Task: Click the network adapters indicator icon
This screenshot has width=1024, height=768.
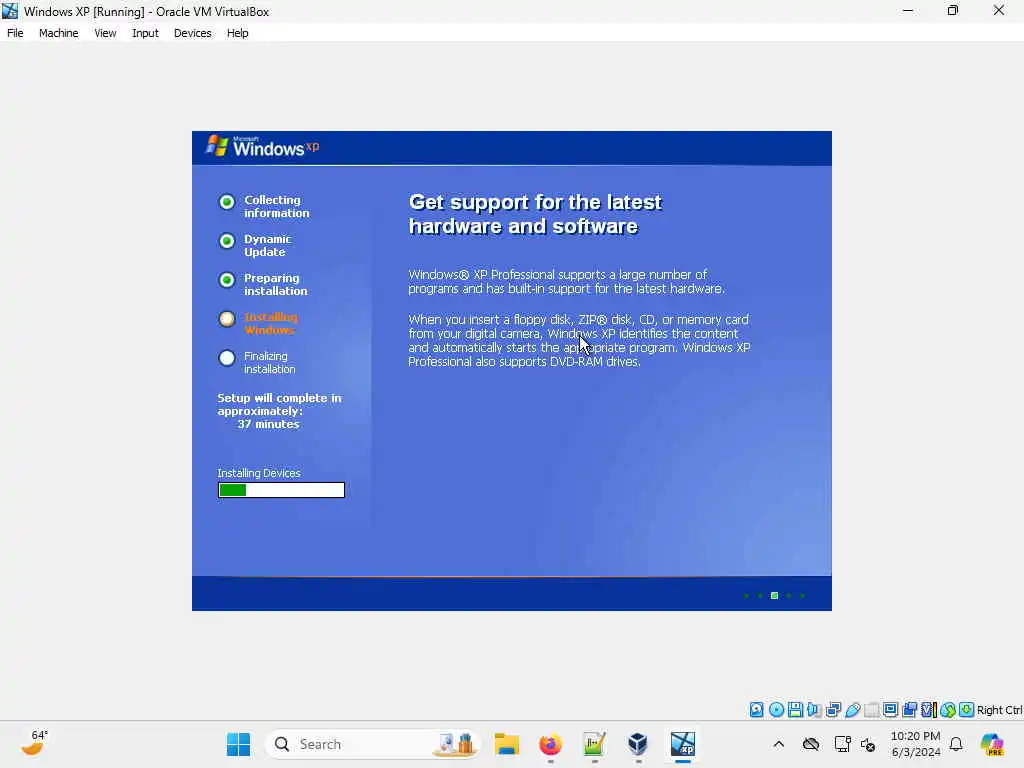Action: pyautogui.click(x=833, y=710)
